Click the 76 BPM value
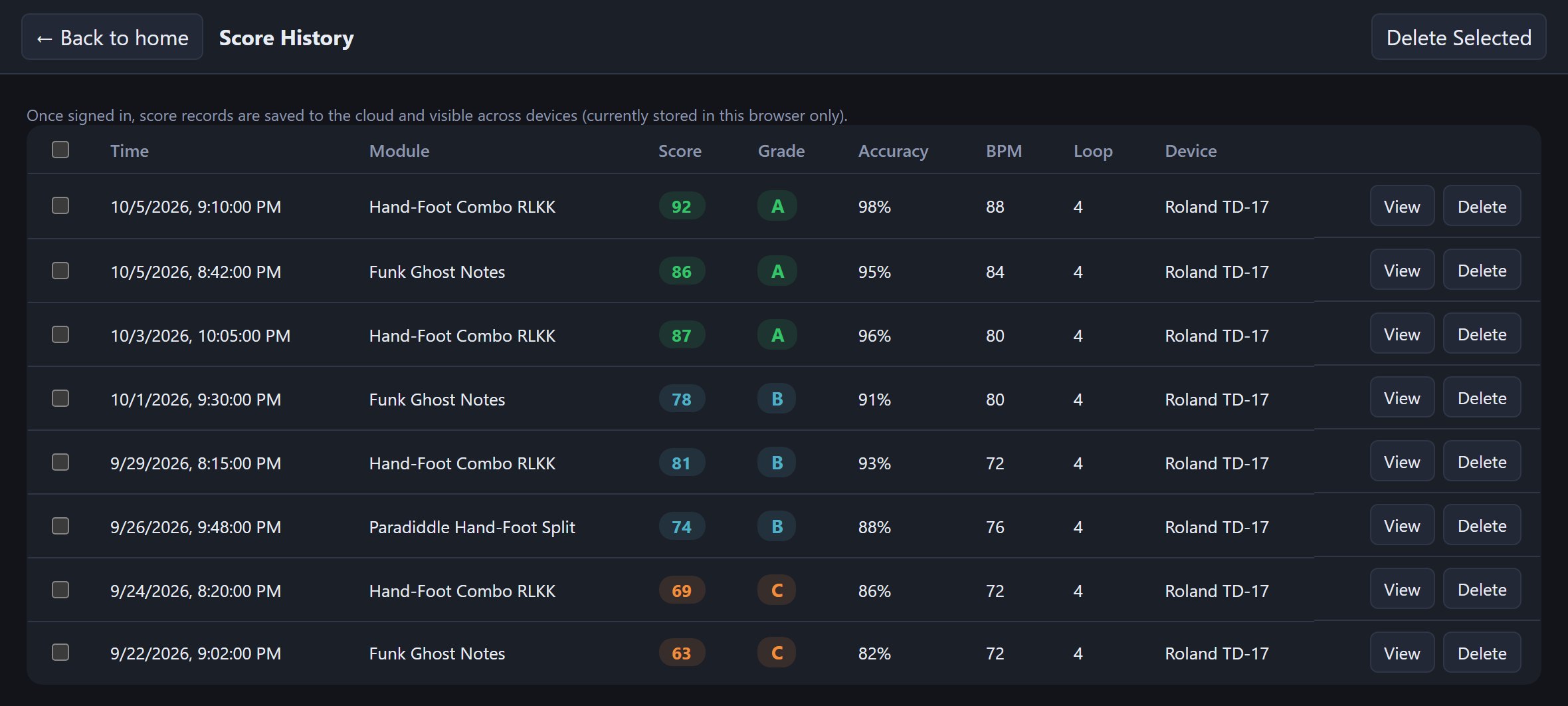The height and width of the screenshot is (706, 1568). pos(995,527)
